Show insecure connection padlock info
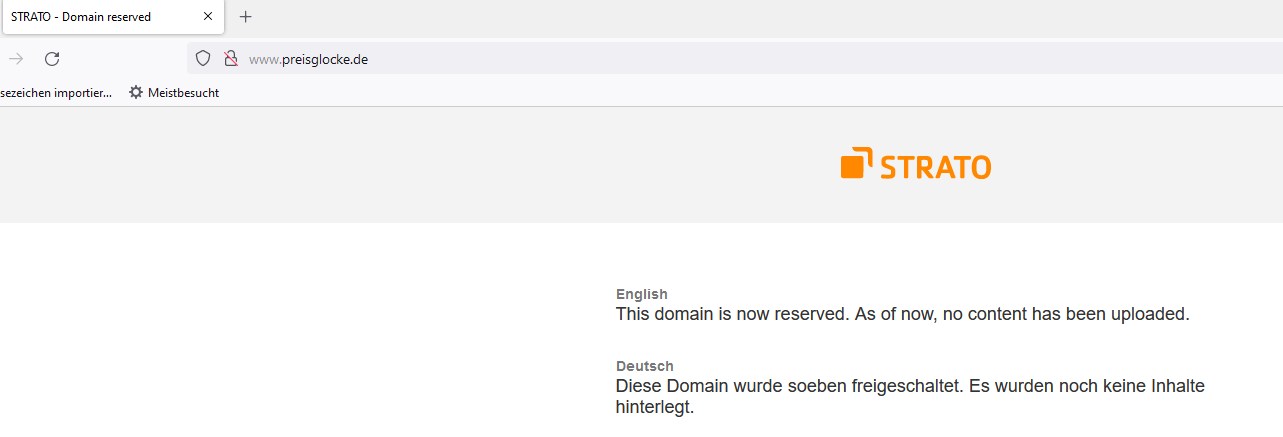The width and height of the screenshot is (1283, 437). tap(230, 59)
